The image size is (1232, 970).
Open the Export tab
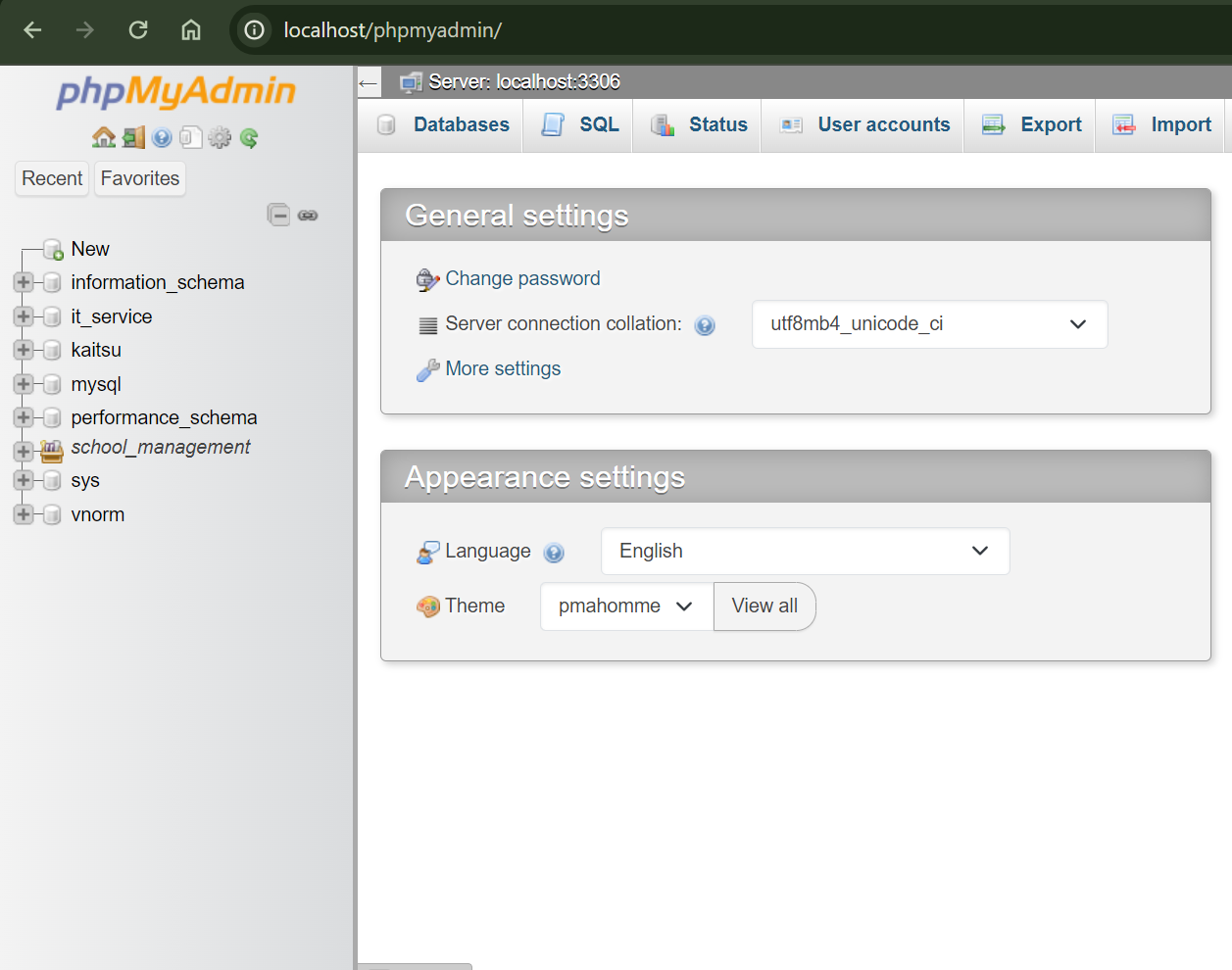pyautogui.click(x=1030, y=125)
